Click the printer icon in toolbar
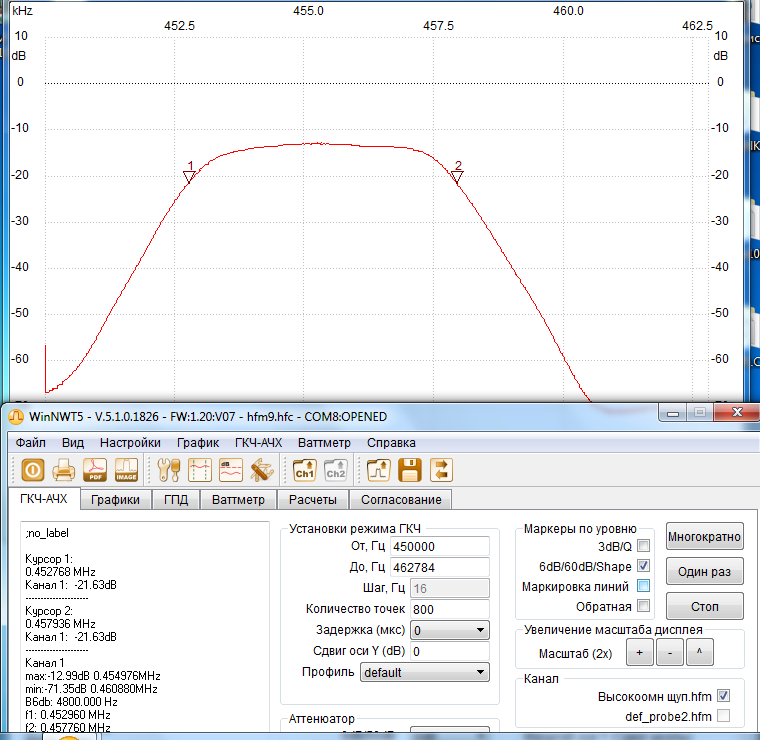The height and width of the screenshot is (740, 760). (63, 469)
